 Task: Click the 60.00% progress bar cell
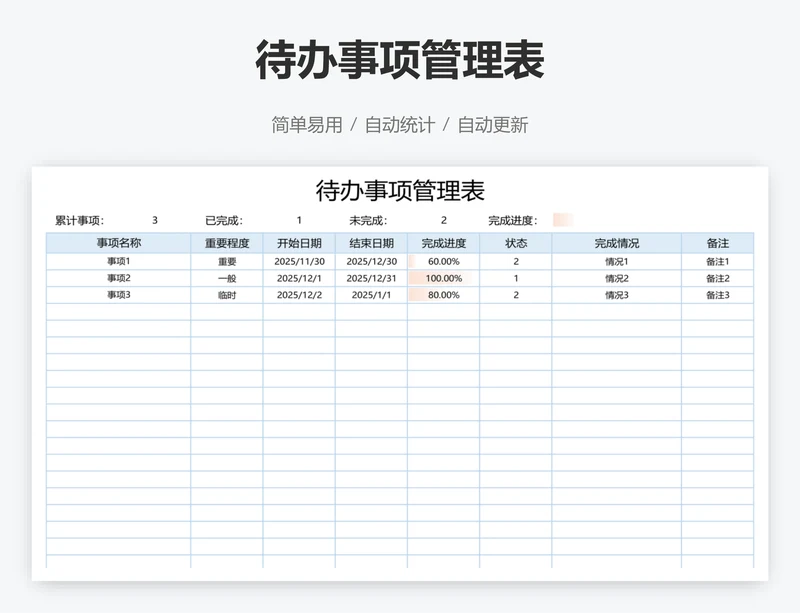click(x=443, y=262)
